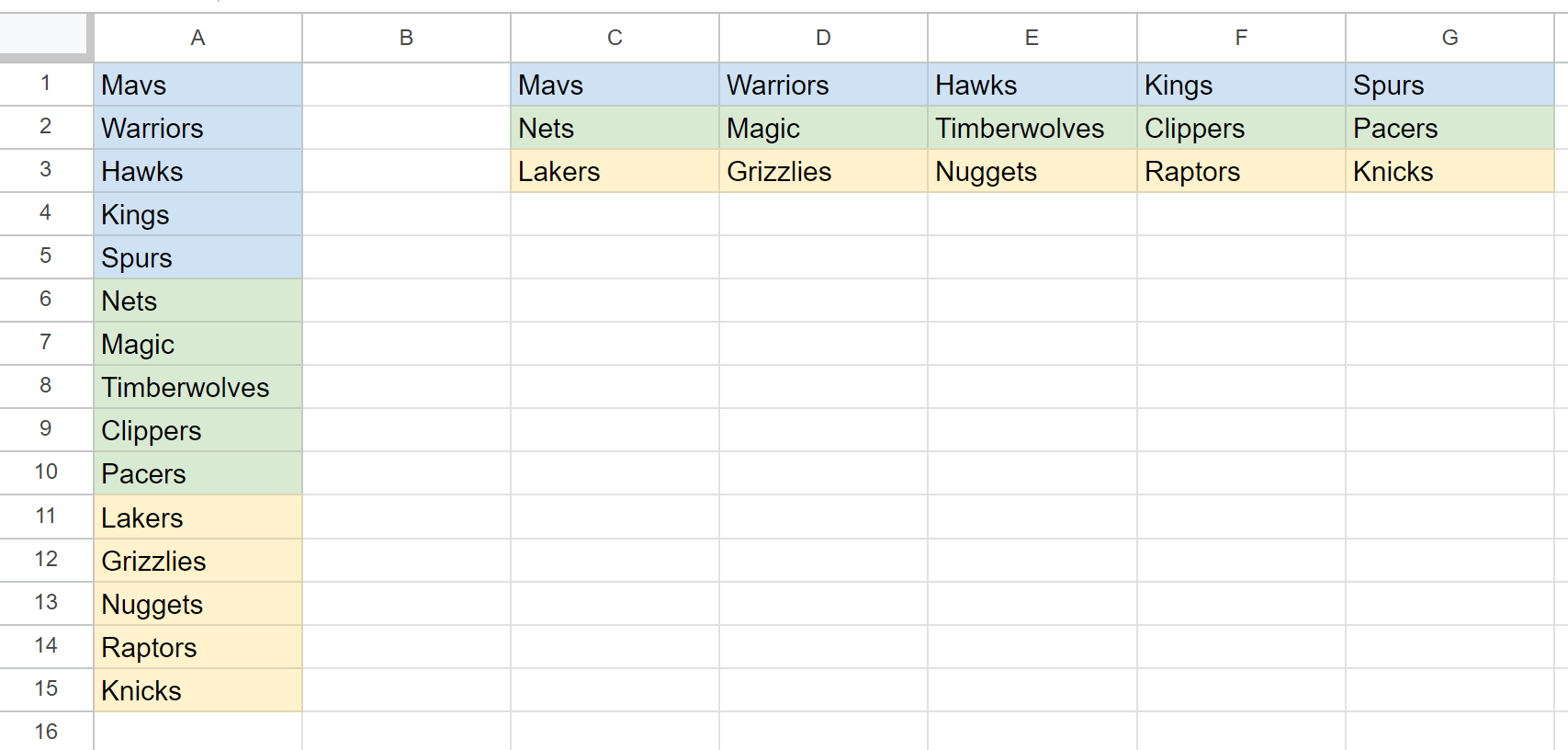This screenshot has height=750, width=1568.
Task: Select column A header
Action: (x=197, y=38)
